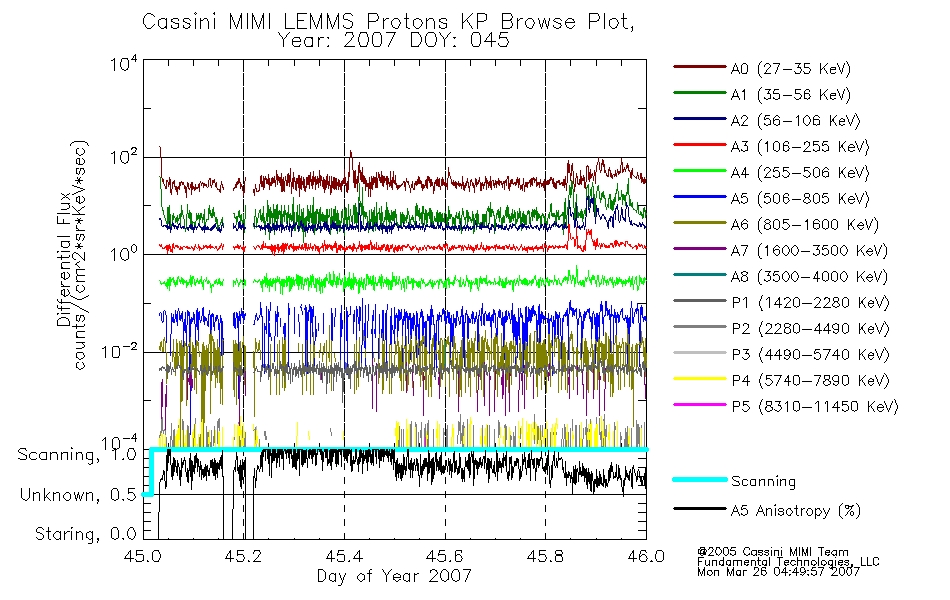Click the A8 (3500-4000 KeV) legend label
Screen dimensions: 950x600
[809, 277]
